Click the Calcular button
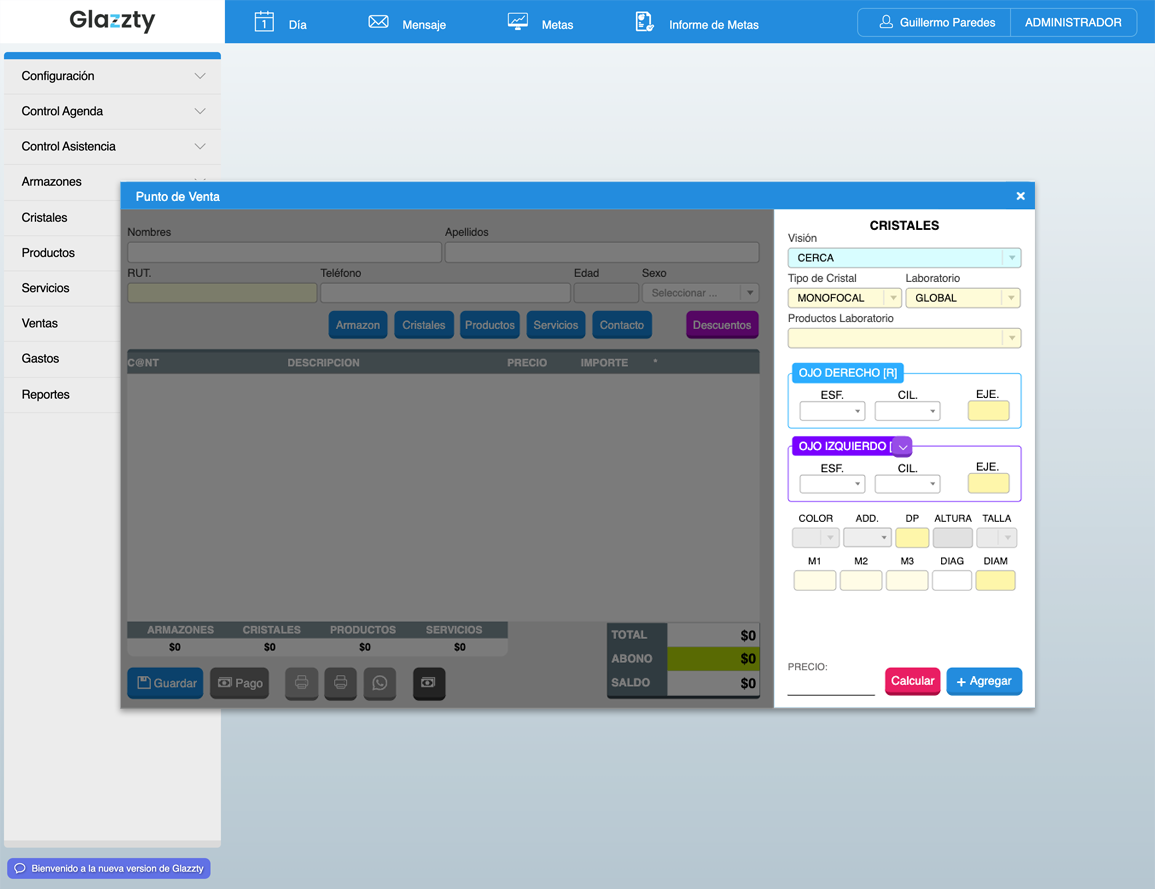Viewport: 1155px width, 889px height. (912, 681)
